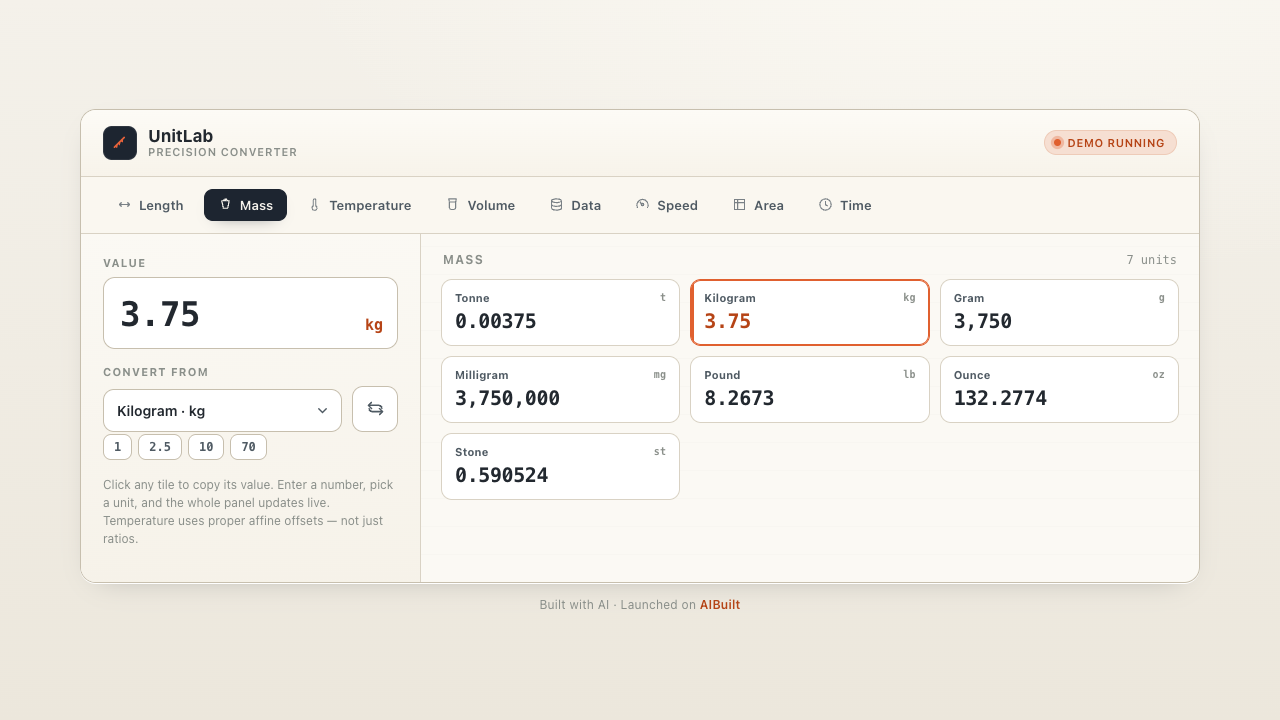This screenshot has width=1280, height=720.
Task: Copy the Gram tile value
Action: (x=1059, y=312)
